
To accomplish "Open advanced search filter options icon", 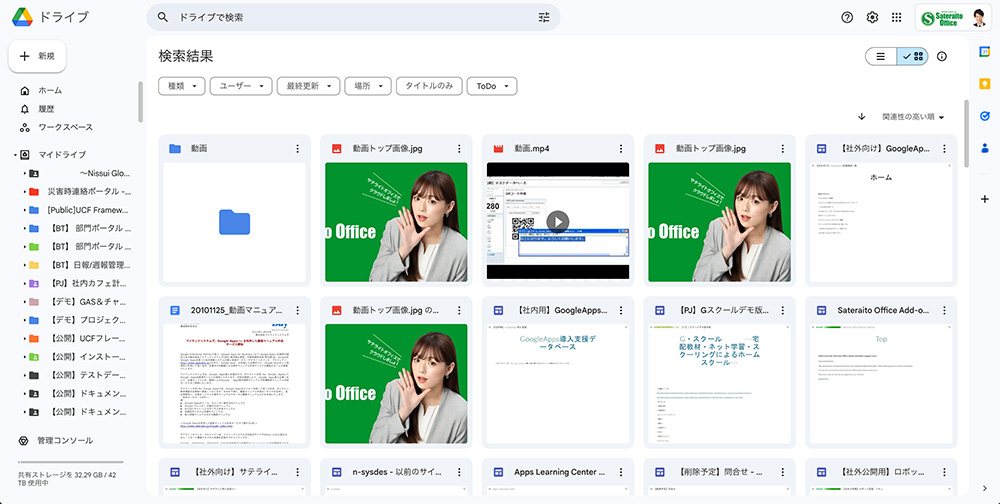I will 543,17.
